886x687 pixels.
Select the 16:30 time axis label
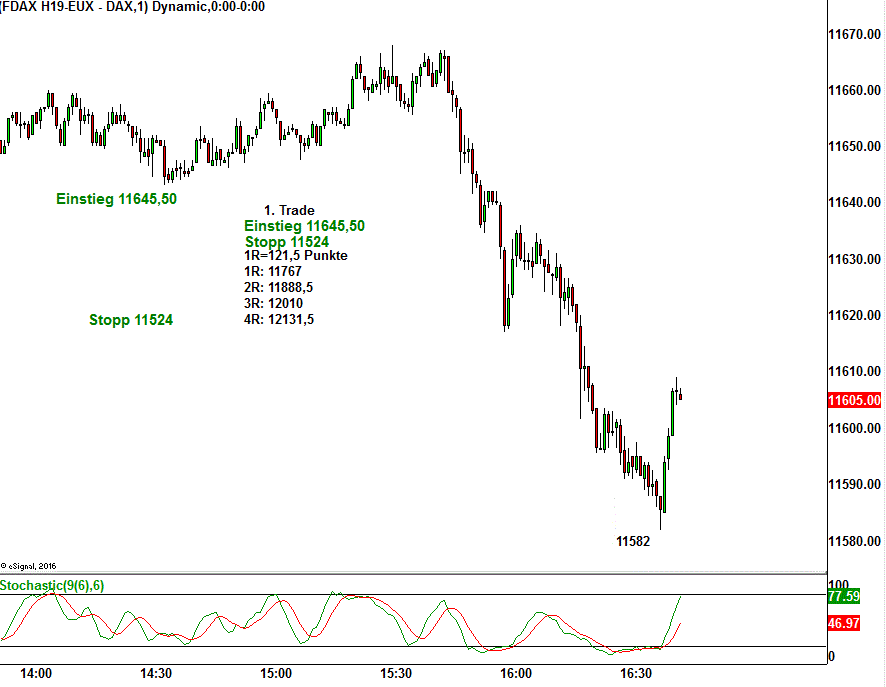click(x=636, y=673)
